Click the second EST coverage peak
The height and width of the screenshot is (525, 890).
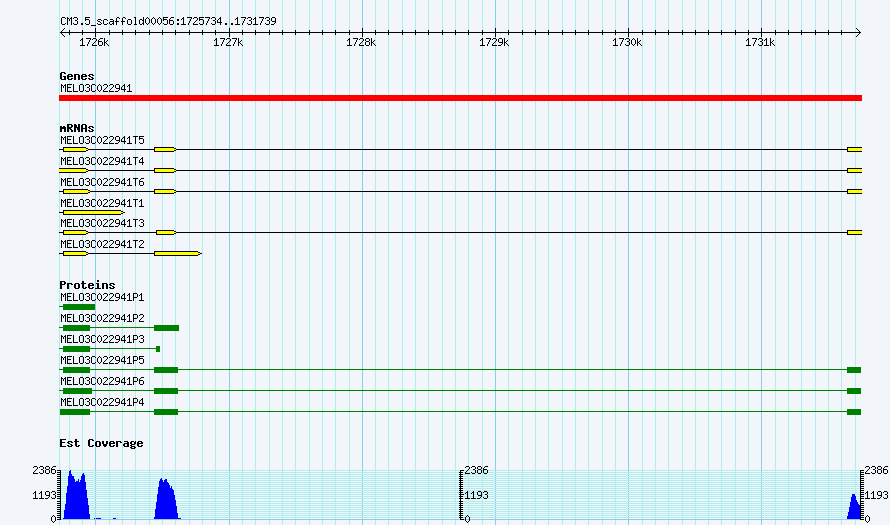coord(167,499)
